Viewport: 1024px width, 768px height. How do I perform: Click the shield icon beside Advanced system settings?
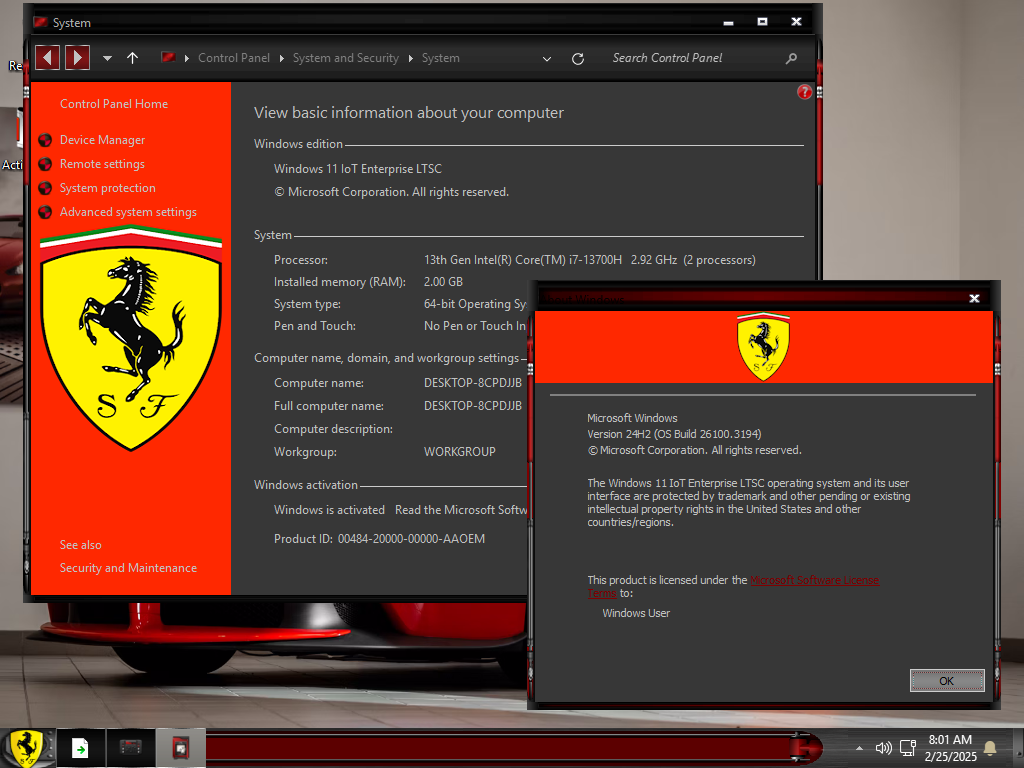coord(45,212)
